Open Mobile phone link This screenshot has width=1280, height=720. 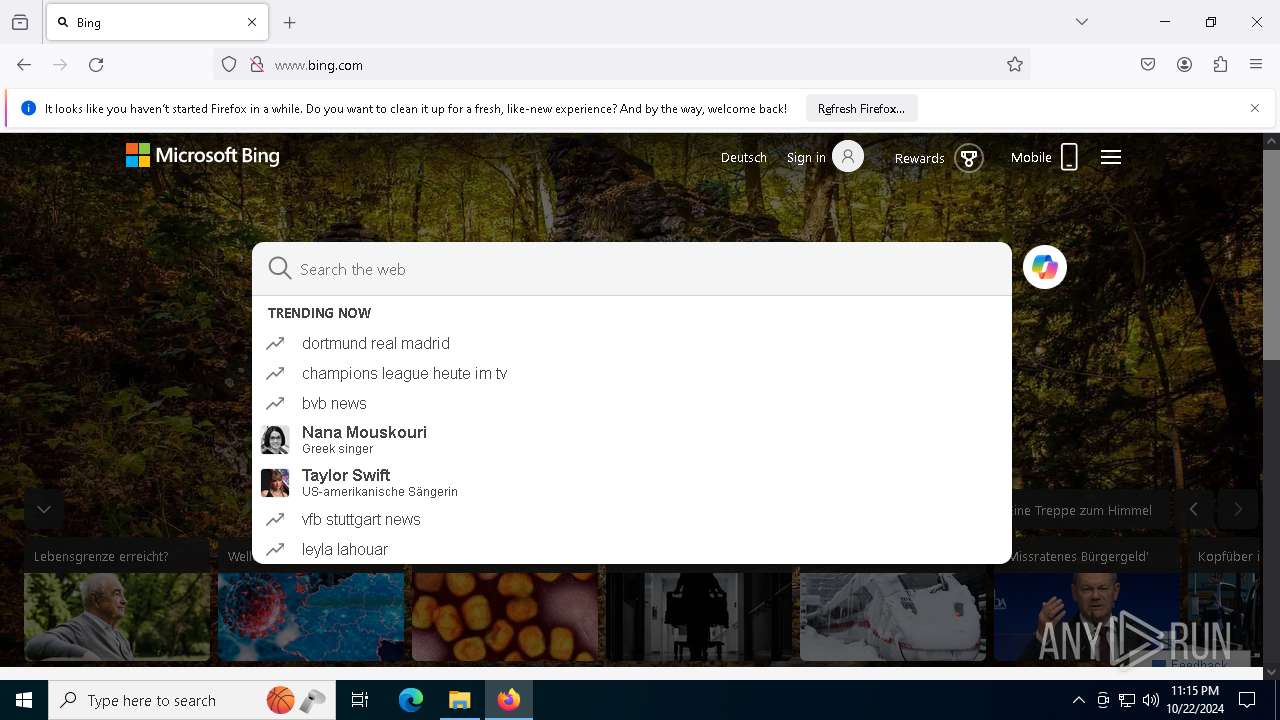(1045, 157)
